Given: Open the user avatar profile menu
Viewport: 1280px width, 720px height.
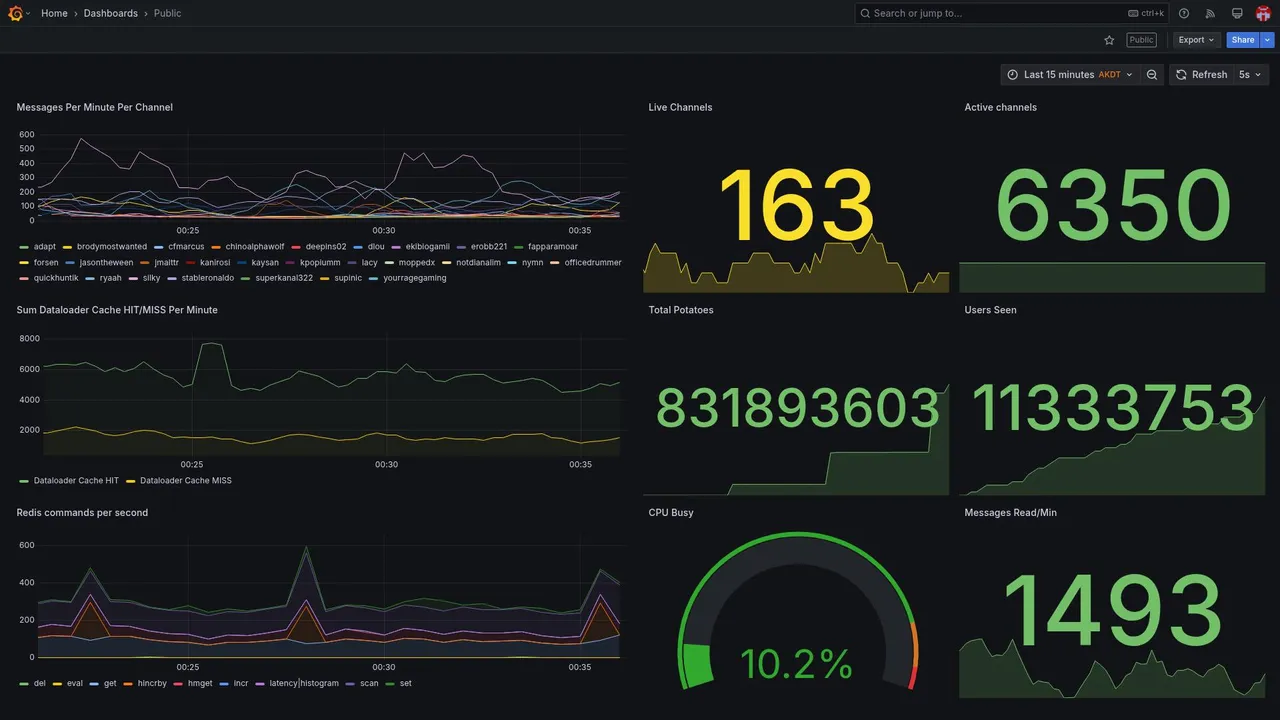Looking at the screenshot, I should [x=1263, y=13].
